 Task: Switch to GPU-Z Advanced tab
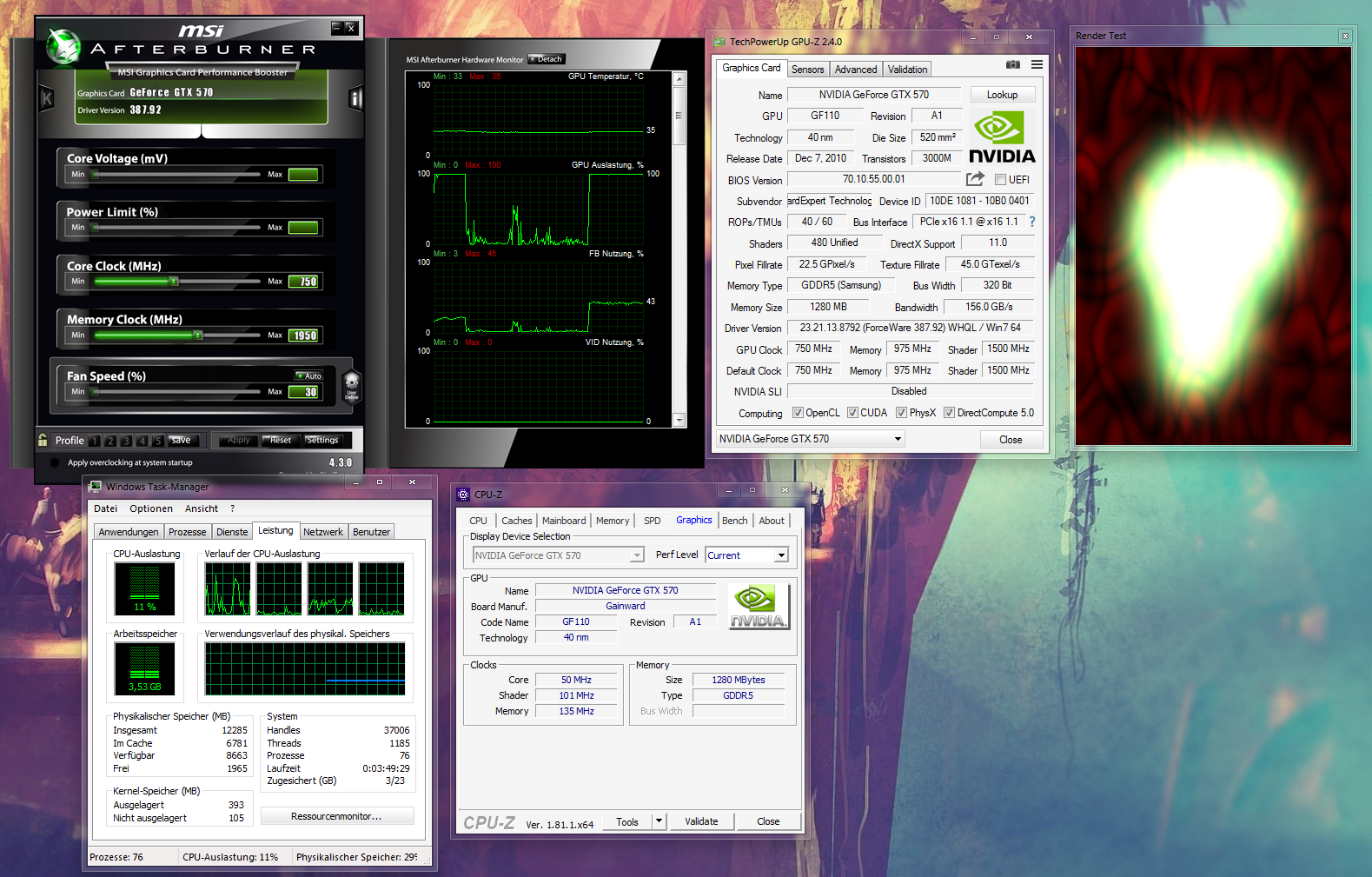tap(856, 70)
